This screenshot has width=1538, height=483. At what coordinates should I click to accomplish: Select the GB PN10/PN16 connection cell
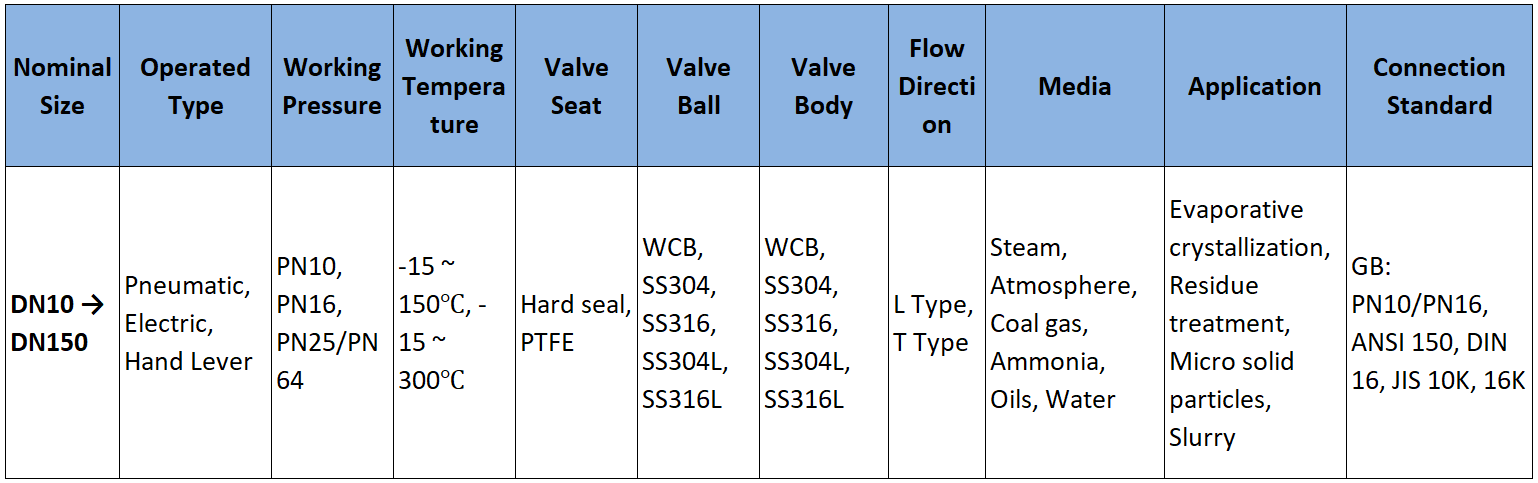(x=1438, y=323)
